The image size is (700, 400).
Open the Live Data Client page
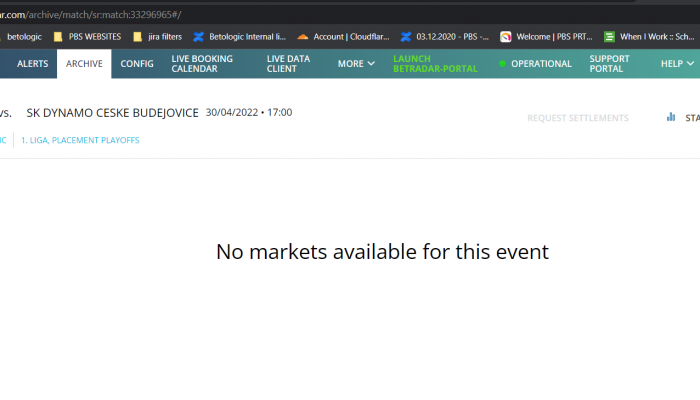[289, 64]
